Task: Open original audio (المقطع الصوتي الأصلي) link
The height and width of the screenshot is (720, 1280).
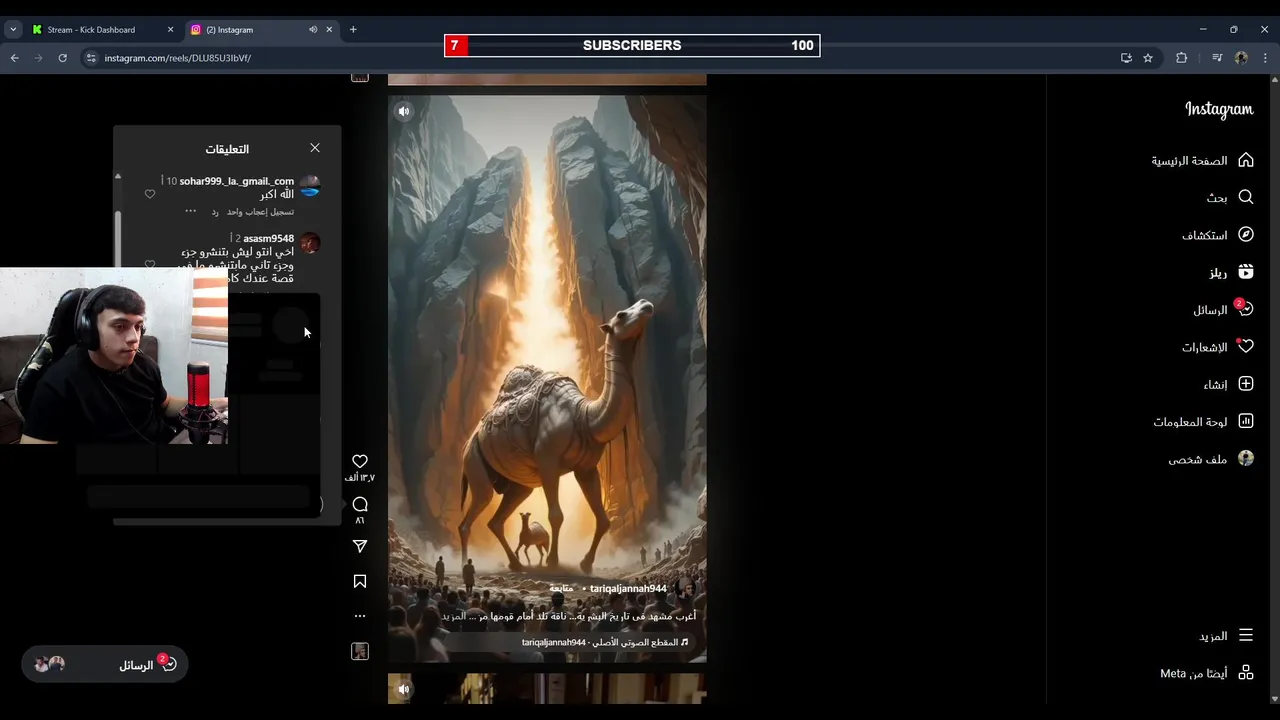Action: [605, 642]
